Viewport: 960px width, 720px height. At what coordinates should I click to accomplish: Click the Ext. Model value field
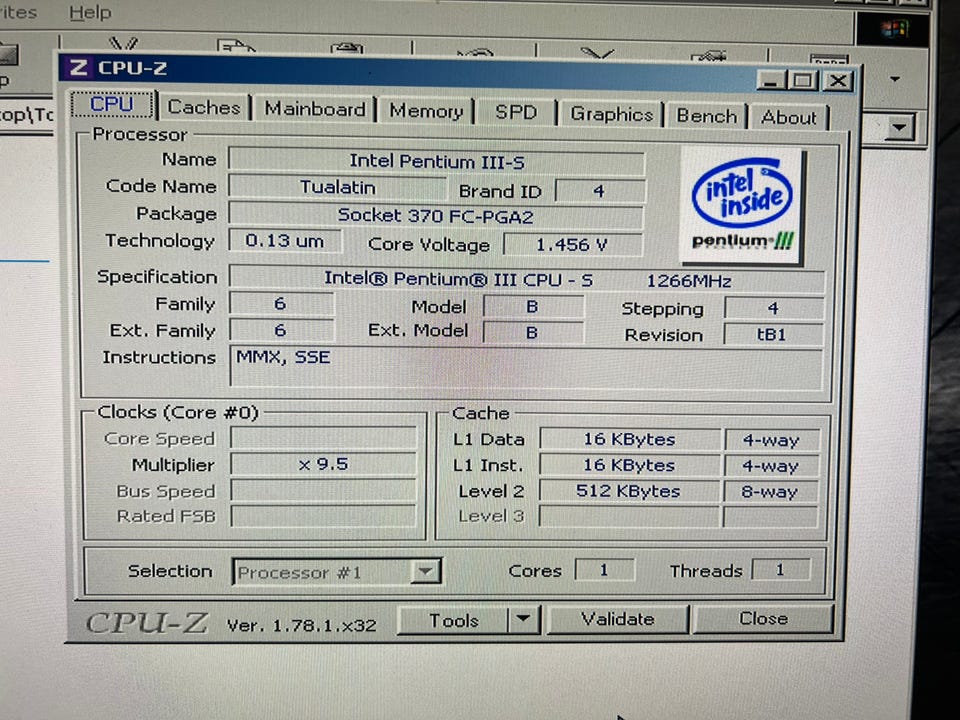pos(533,332)
